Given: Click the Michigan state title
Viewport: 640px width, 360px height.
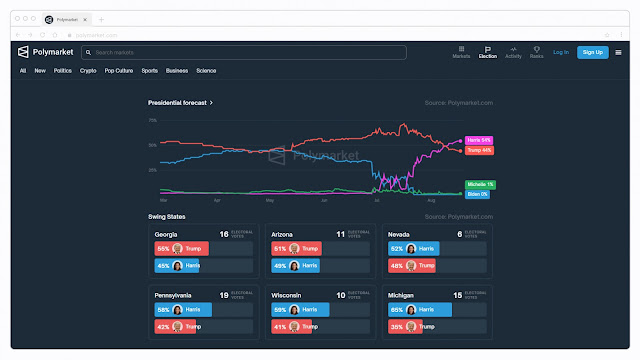Looking at the screenshot, I should [x=400, y=296].
